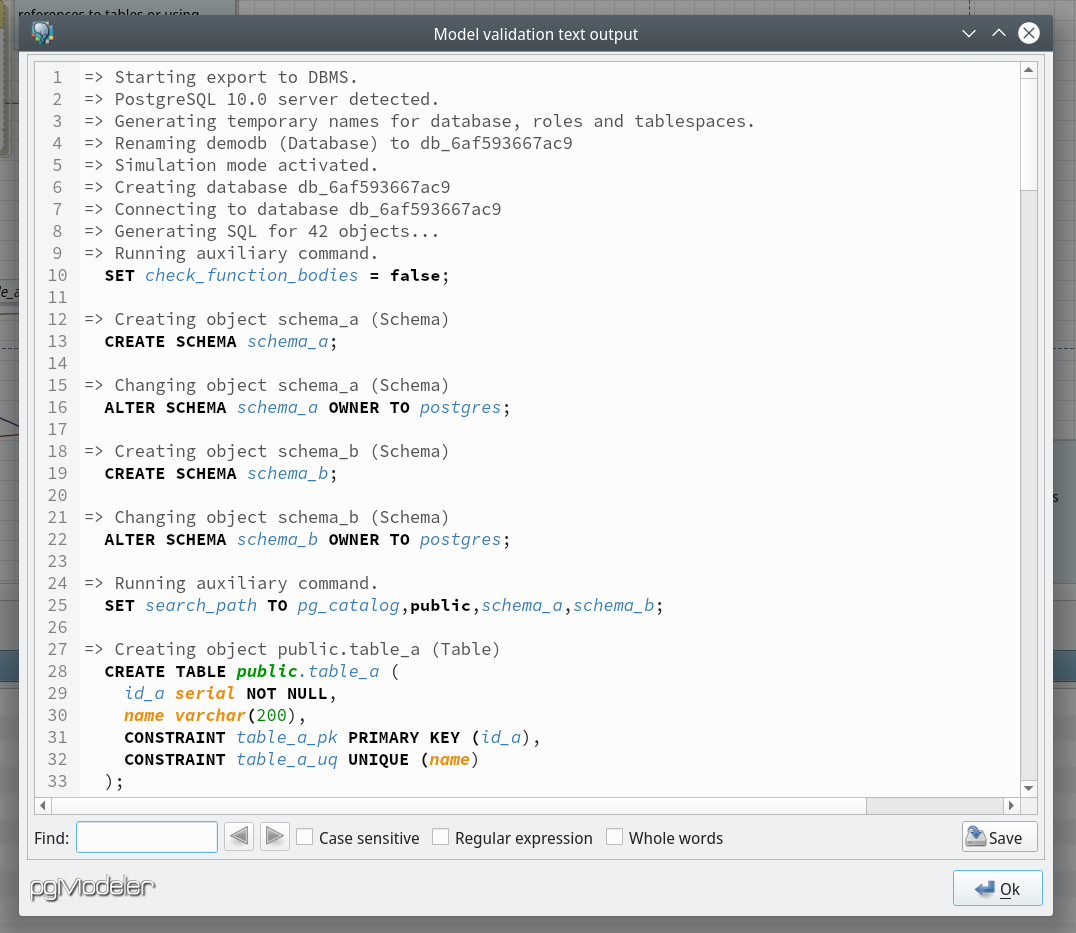
Task: Click the find next arrow icon
Action: [x=274, y=836]
